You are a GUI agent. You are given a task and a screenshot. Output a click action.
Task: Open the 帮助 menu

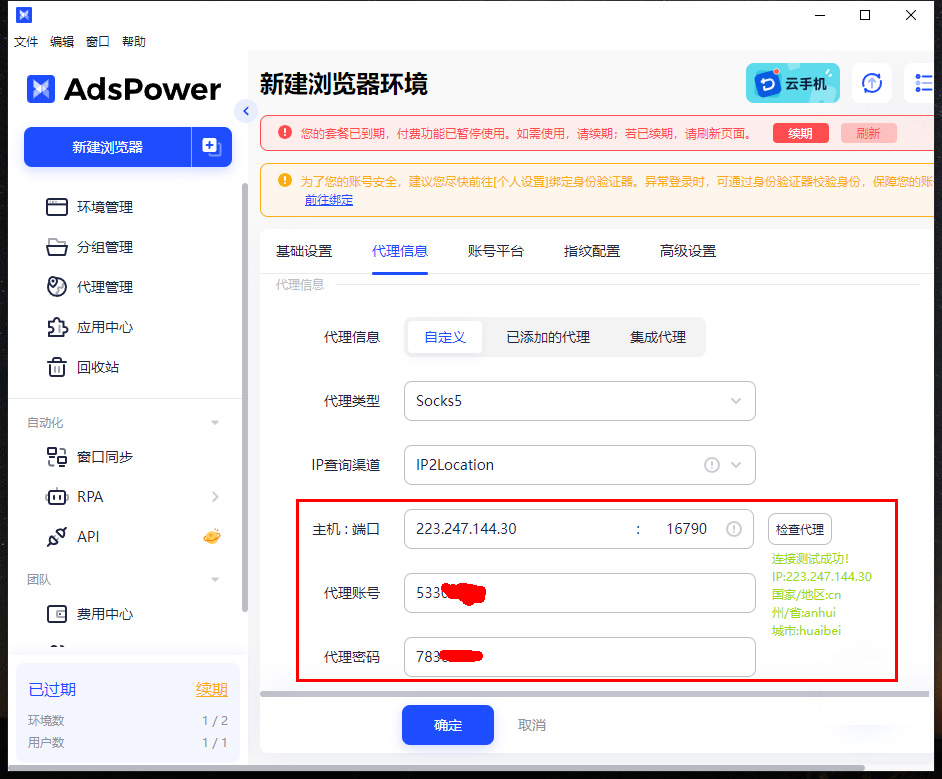tap(134, 41)
